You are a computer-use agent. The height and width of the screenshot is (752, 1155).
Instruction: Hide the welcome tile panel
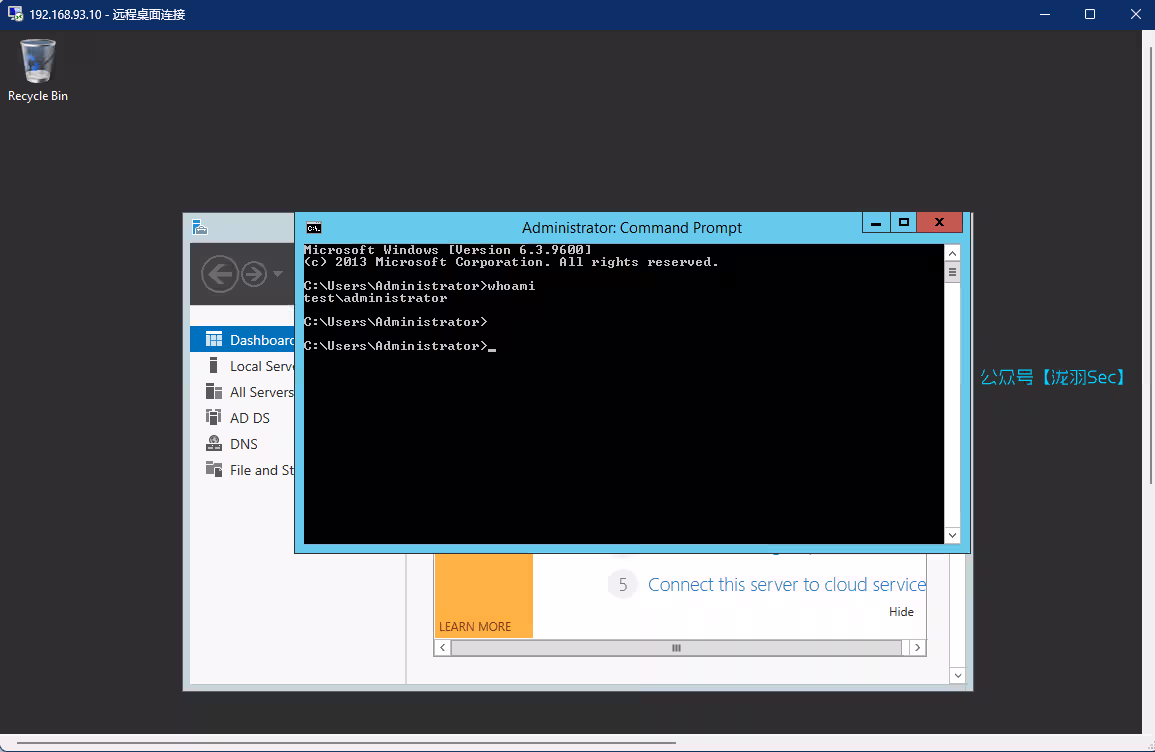coord(901,612)
